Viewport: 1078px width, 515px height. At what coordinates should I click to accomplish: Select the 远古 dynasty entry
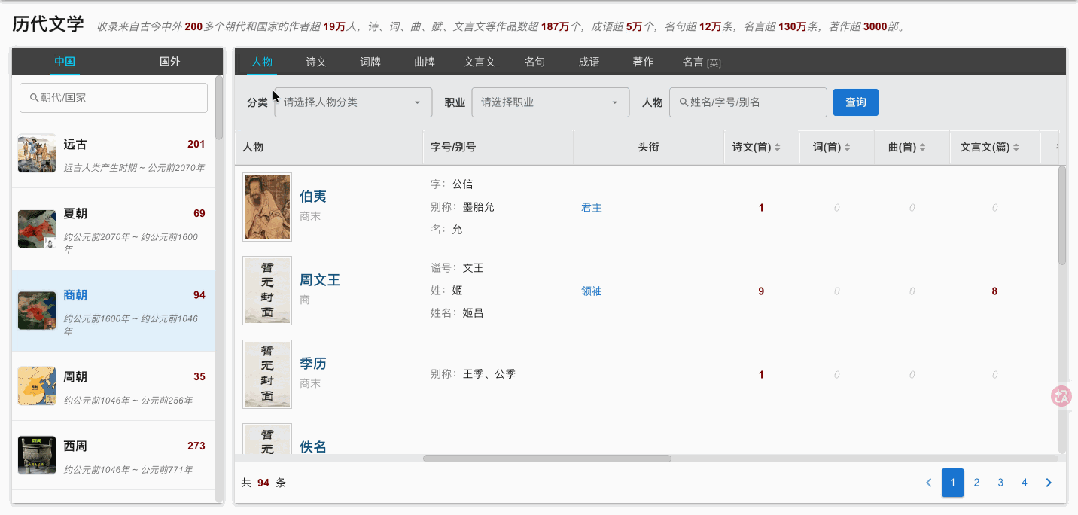tap(113, 153)
